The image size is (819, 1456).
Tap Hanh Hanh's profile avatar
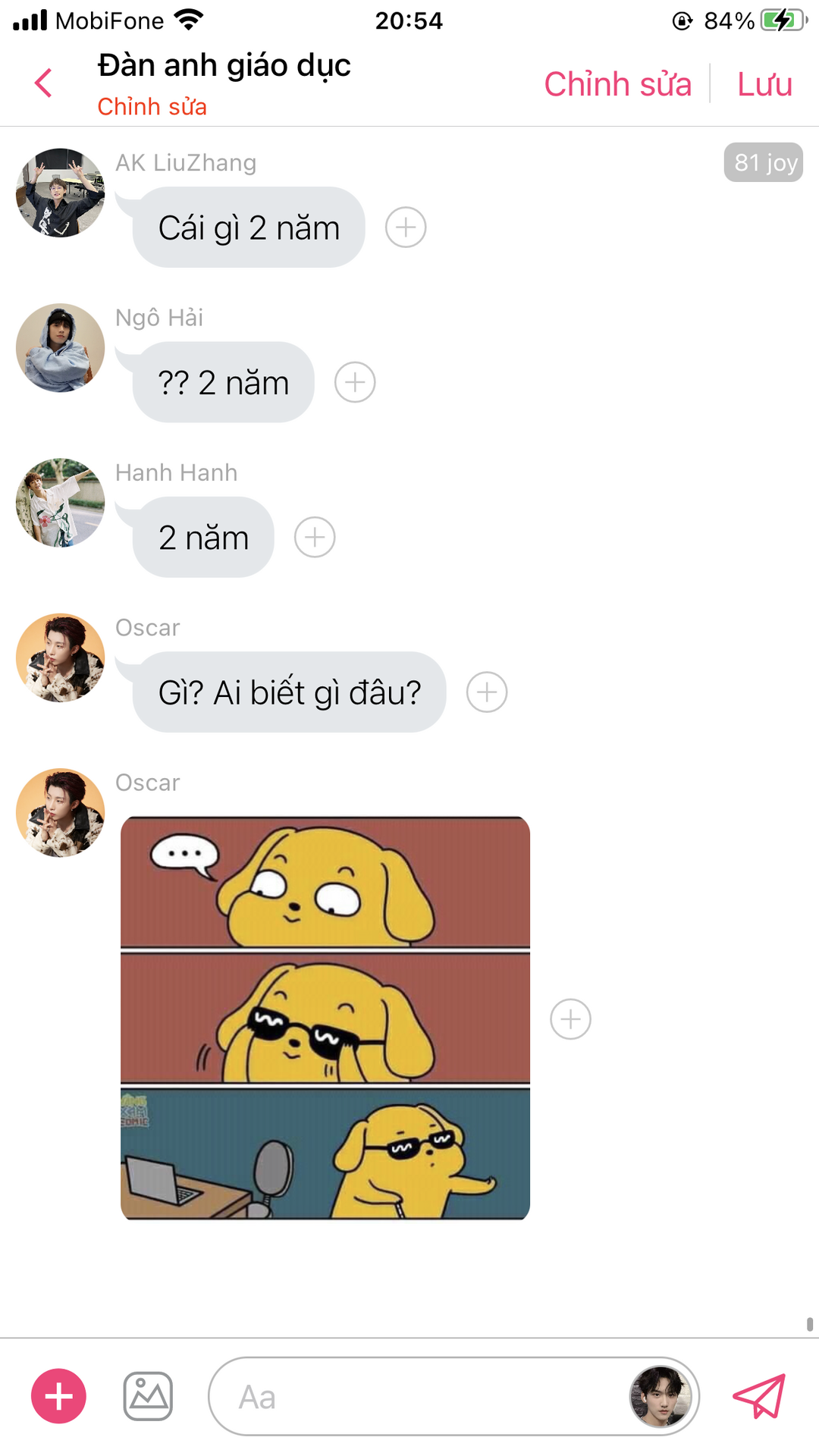coord(61,503)
